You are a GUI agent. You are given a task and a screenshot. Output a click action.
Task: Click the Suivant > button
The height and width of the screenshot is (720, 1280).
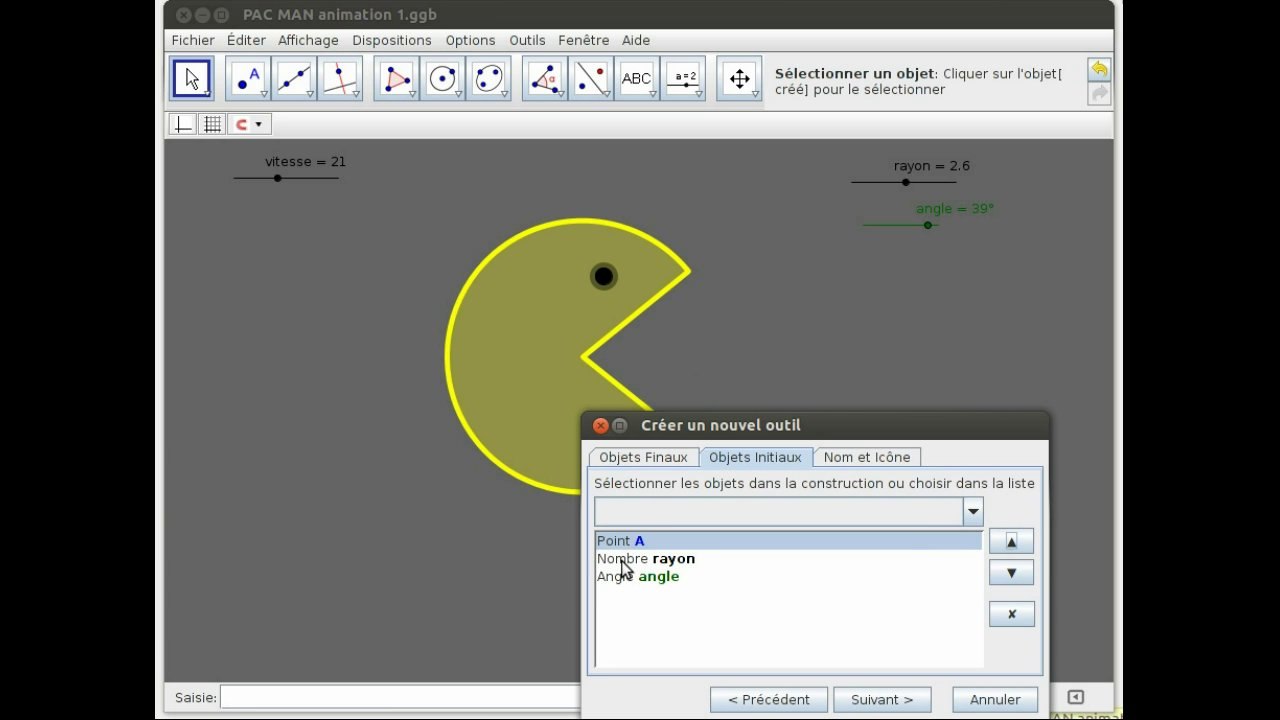(882, 699)
